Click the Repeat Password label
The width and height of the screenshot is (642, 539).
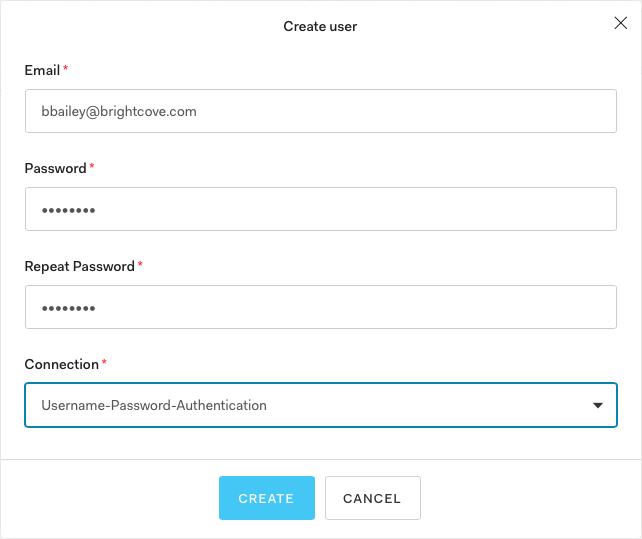coord(79,266)
